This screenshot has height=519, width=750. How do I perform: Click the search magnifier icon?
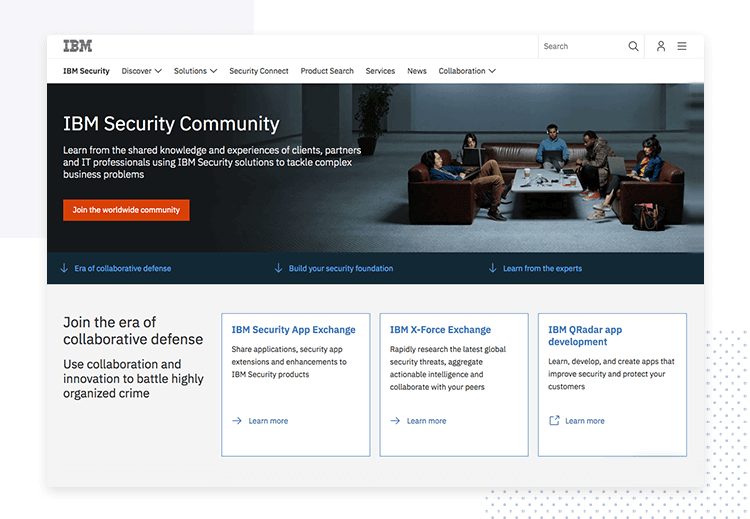[633, 46]
